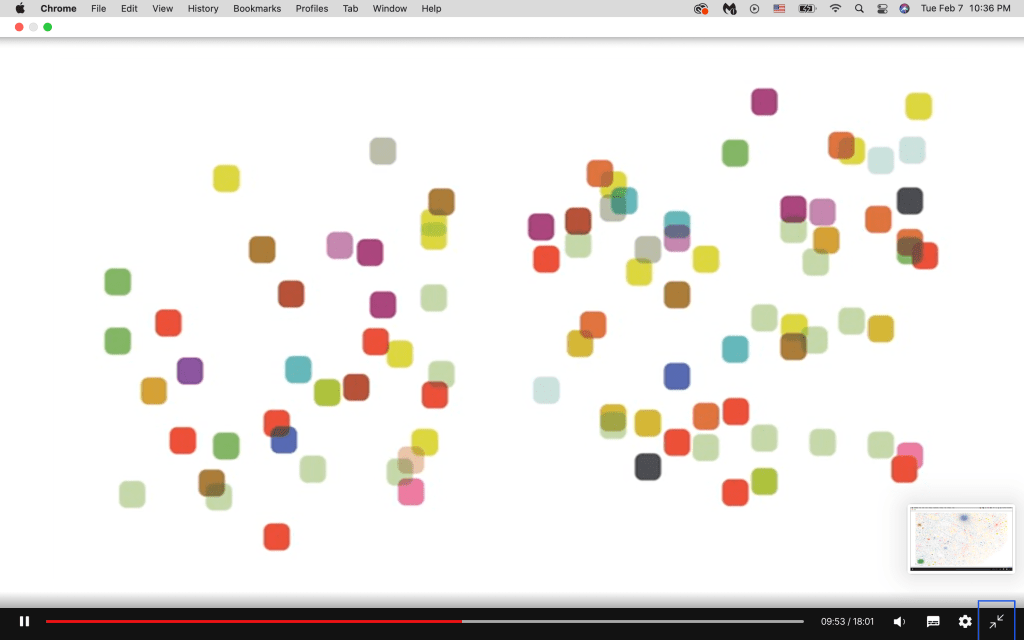
Task: Open the History menu
Action: click(x=203, y=8)
